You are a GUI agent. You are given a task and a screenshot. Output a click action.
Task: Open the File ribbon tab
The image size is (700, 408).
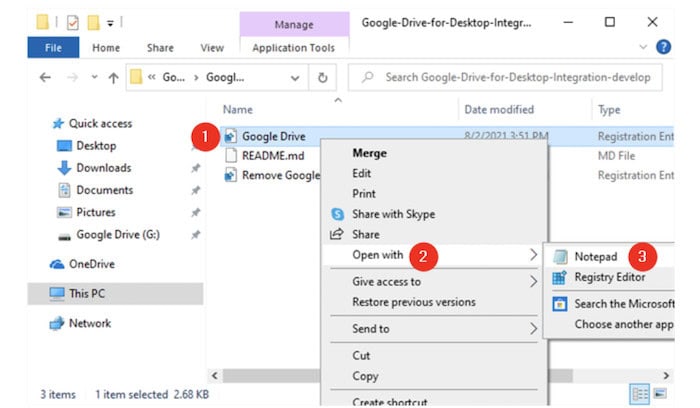53,48
